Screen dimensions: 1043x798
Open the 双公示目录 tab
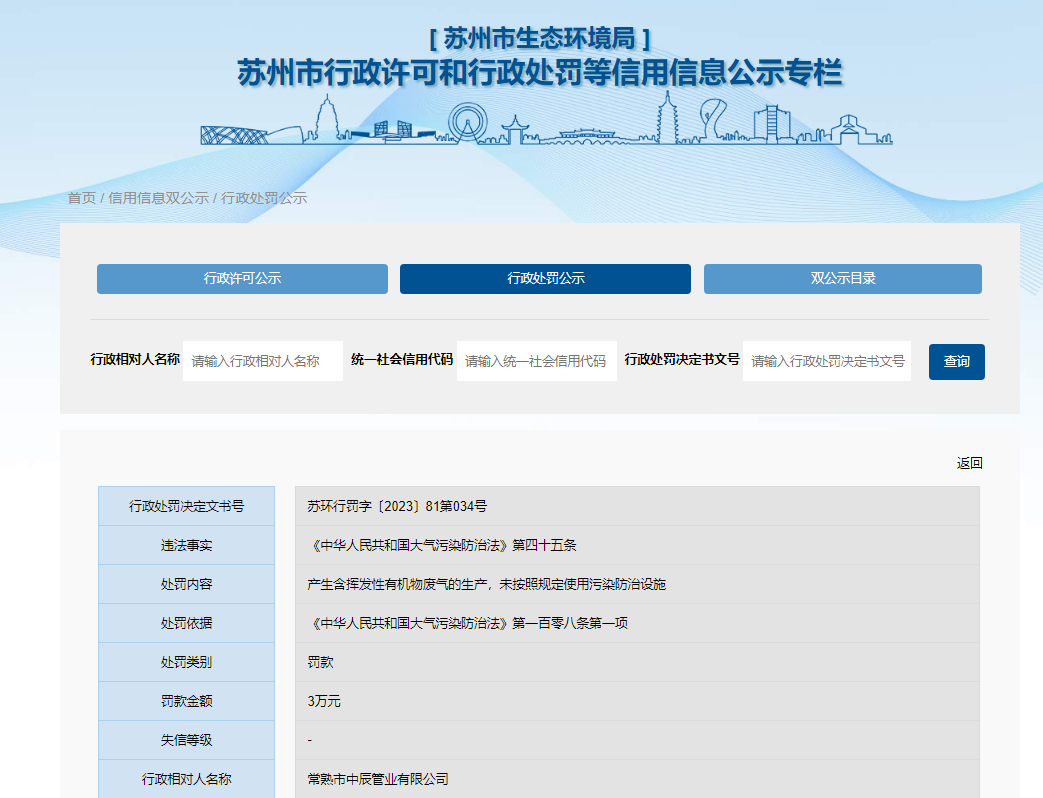[x=842, y=279]
